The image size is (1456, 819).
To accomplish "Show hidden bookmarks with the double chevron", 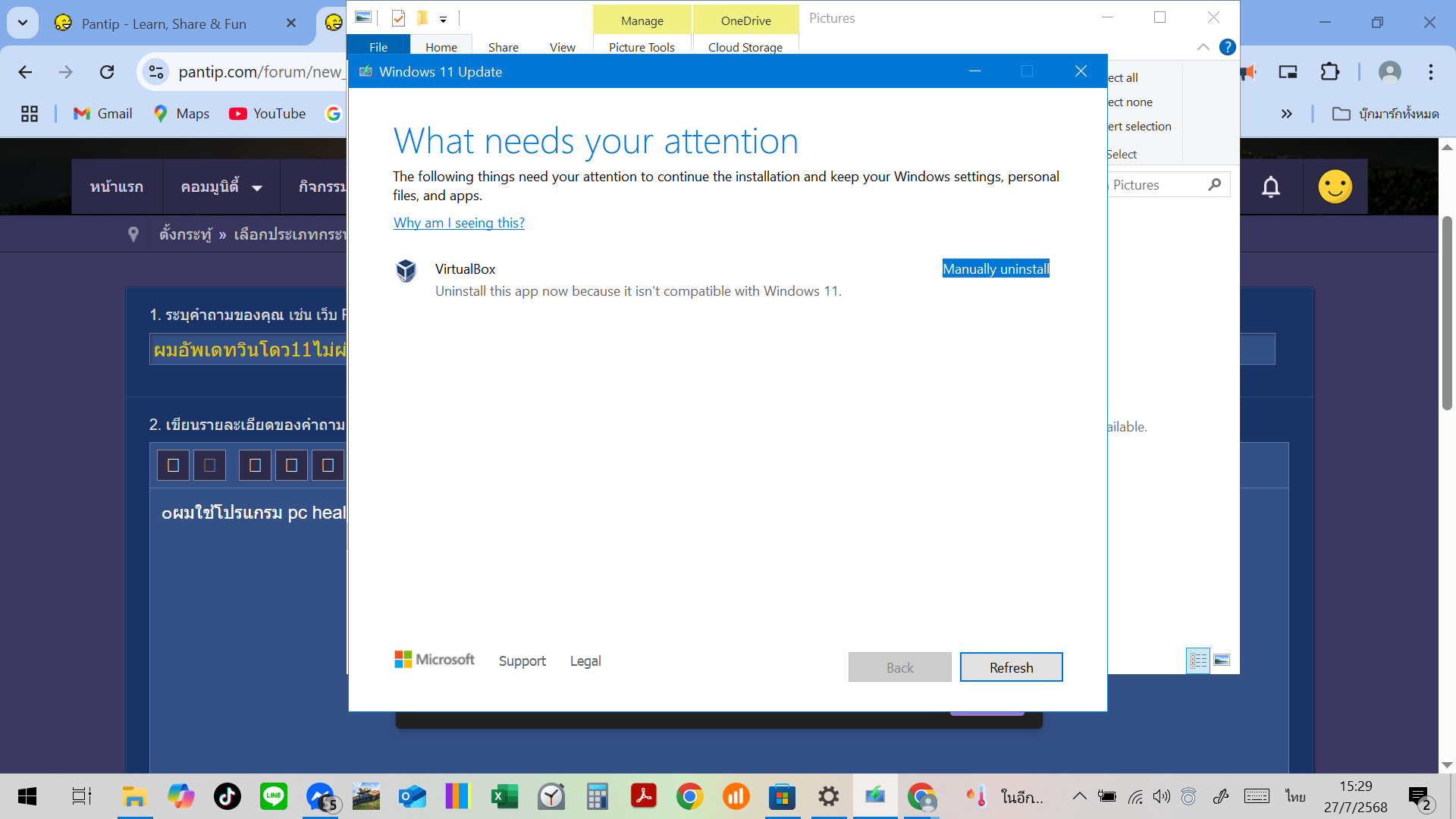I will (1287, 114).
